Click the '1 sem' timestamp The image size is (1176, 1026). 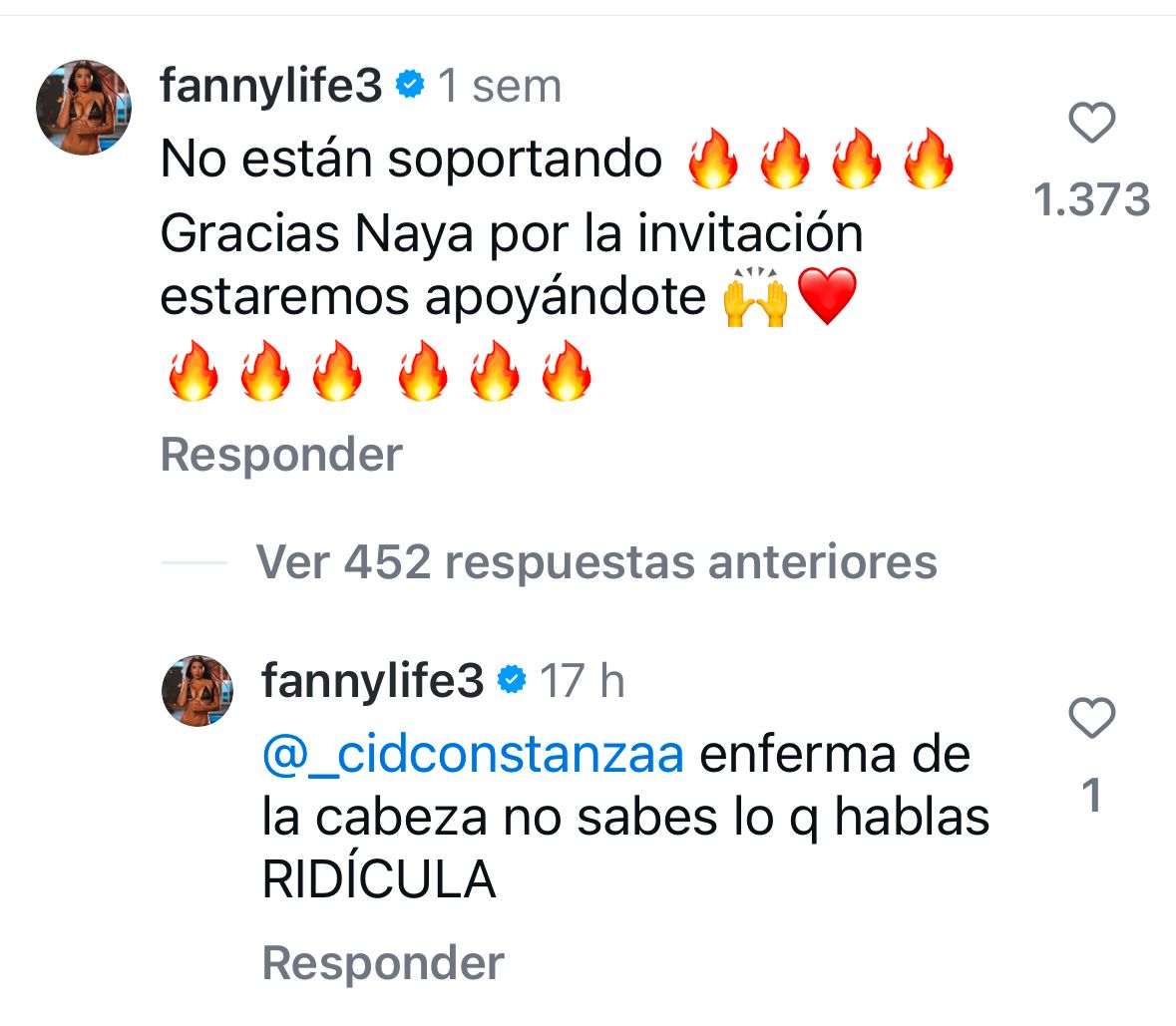point(500,86)
